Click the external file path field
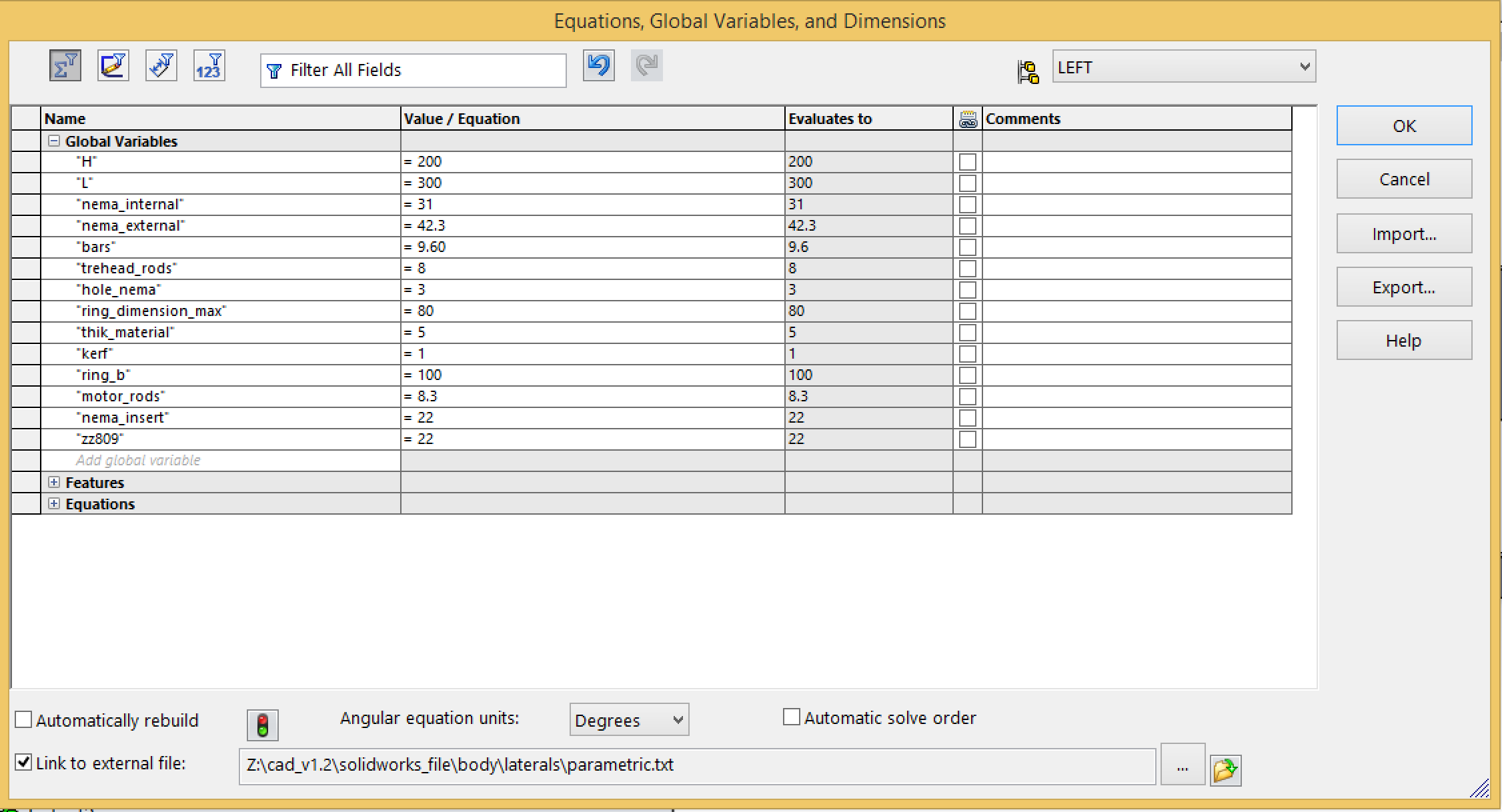Viewport: 1502px width, 812px height. (697, 765)
